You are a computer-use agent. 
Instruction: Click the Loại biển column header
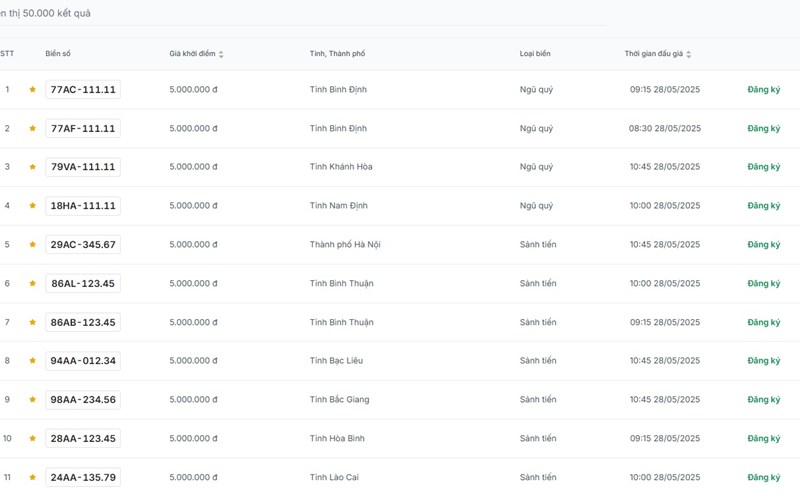coord(535,54)
